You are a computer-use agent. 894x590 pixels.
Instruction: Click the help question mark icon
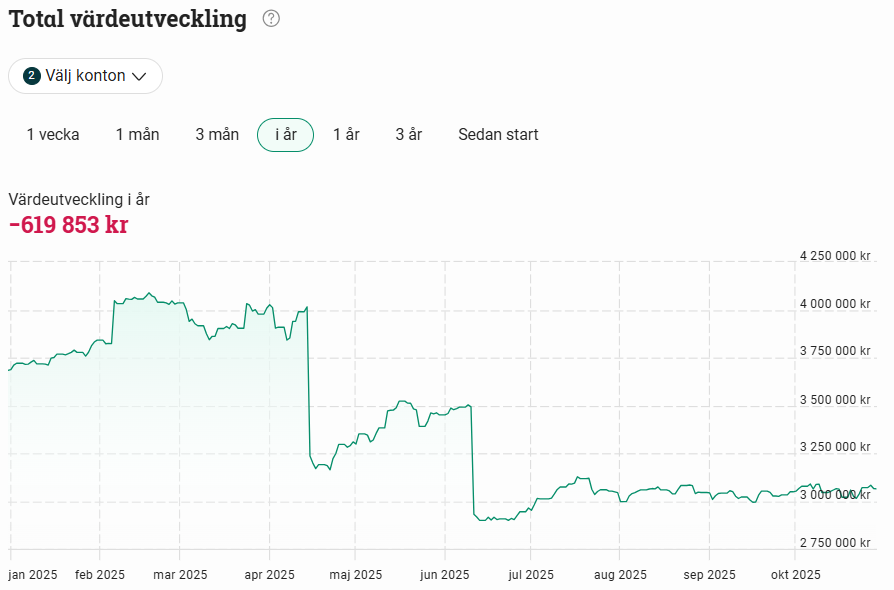tap(271, 19)
